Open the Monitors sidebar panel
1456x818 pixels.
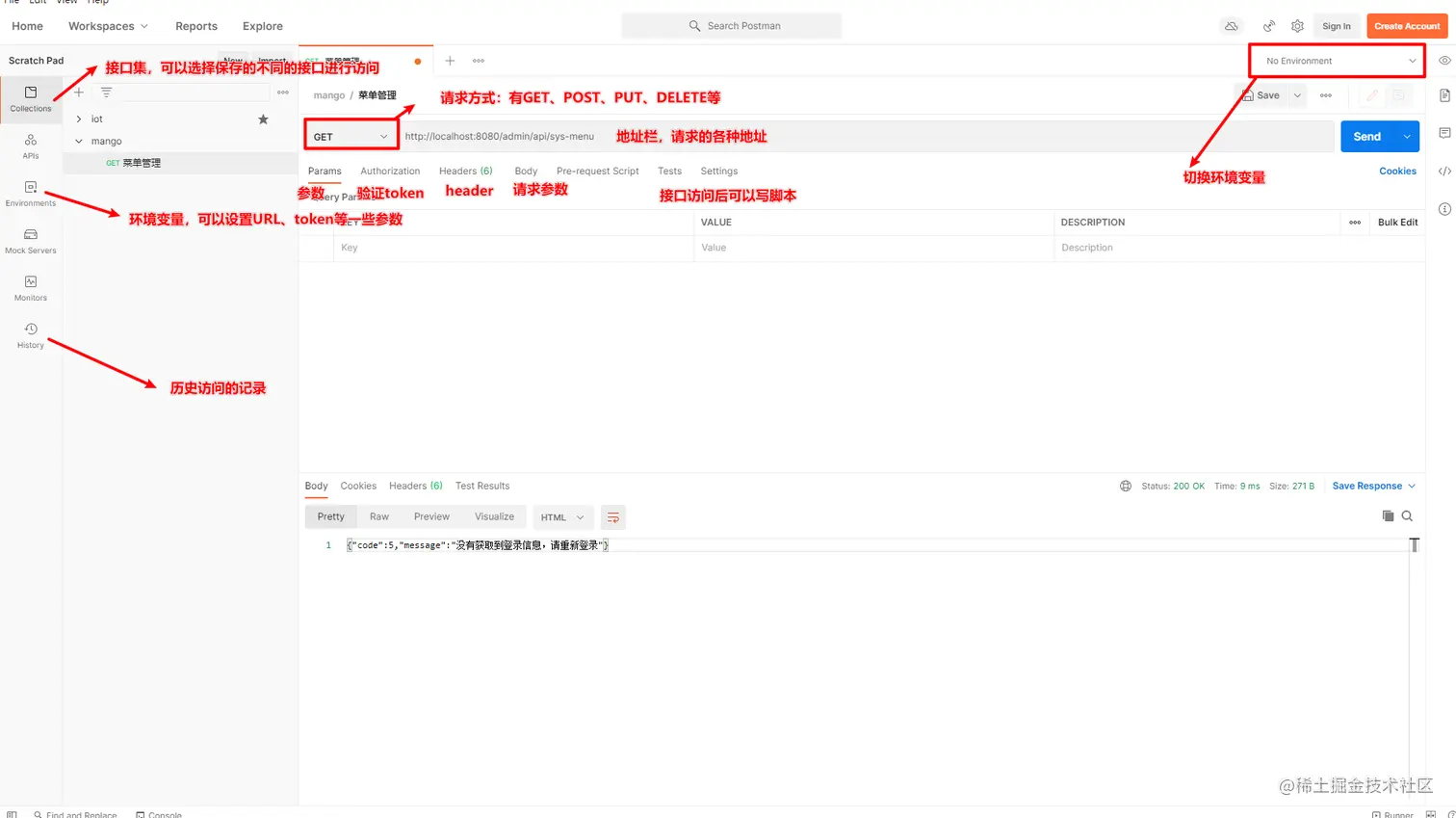click(x=31, y=288)
